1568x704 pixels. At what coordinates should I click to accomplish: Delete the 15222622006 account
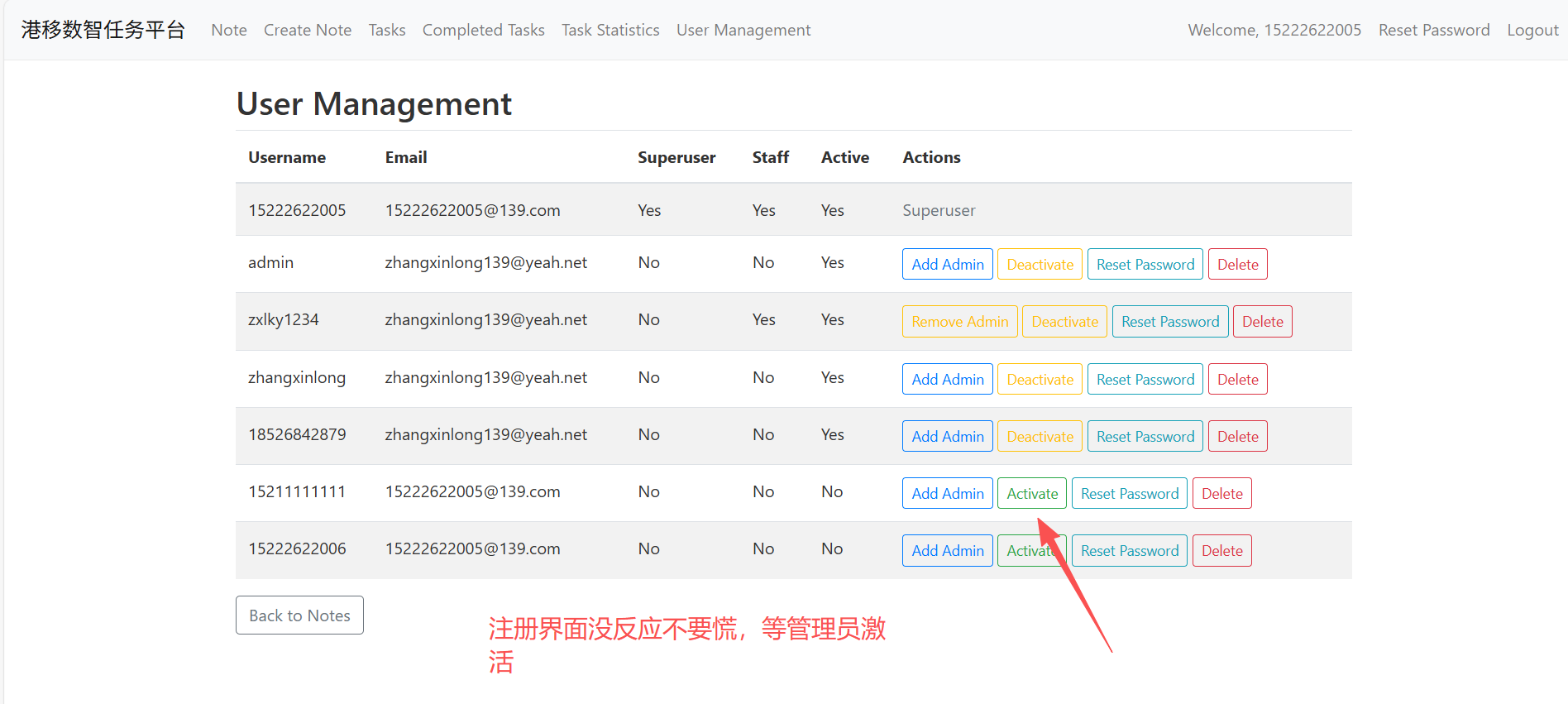(x=1221, y=551)
